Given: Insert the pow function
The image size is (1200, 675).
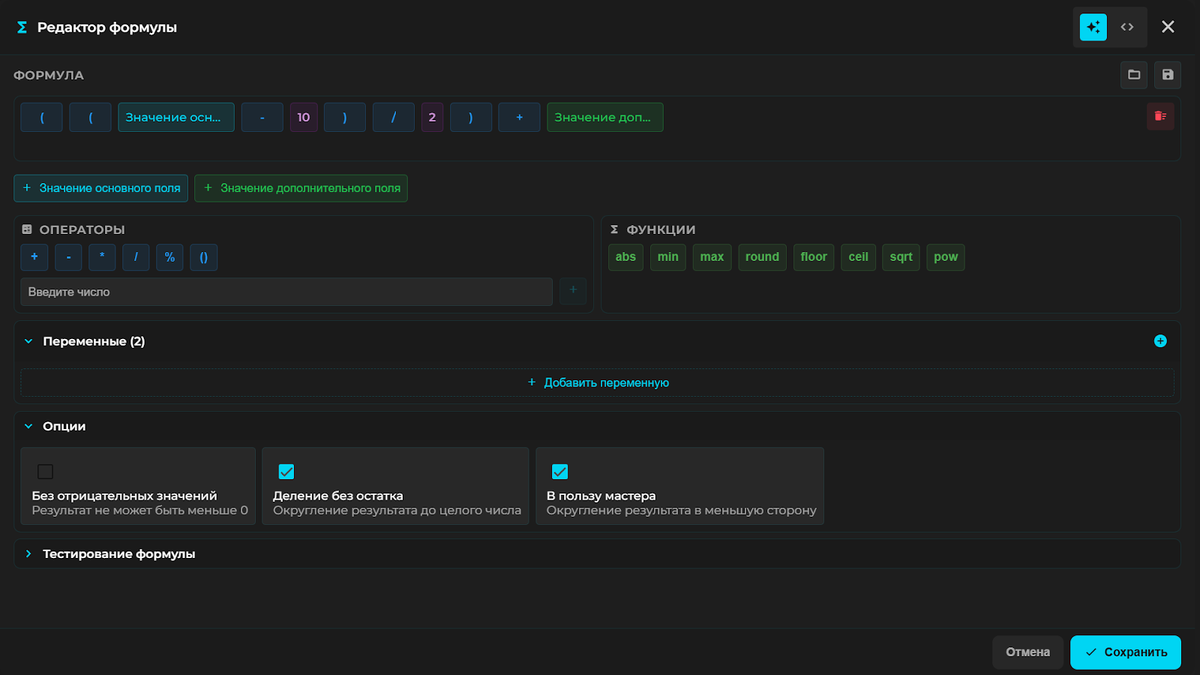Looking at the screenshot, I should pyautogui.click(x=946, y=257).
